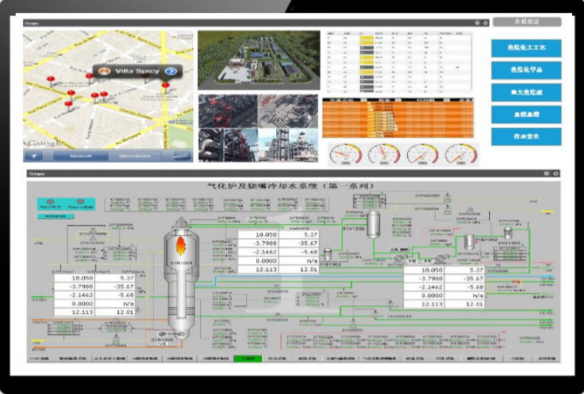Select the Directions tab in map toolbar
The width and height of the screenshot is (584, 394).
click(x=135, y=156)
